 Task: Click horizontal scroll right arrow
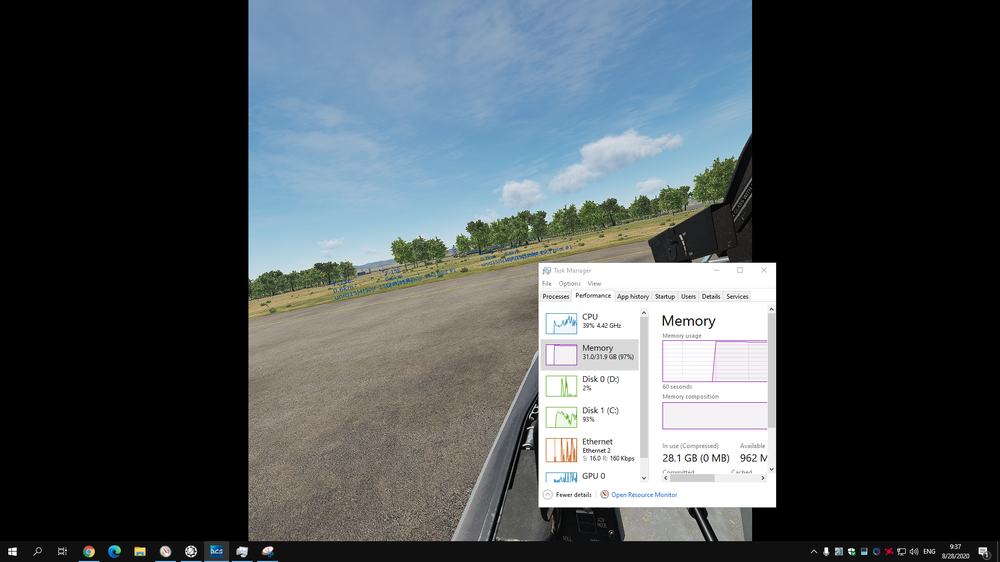click(x=763, y=478)
